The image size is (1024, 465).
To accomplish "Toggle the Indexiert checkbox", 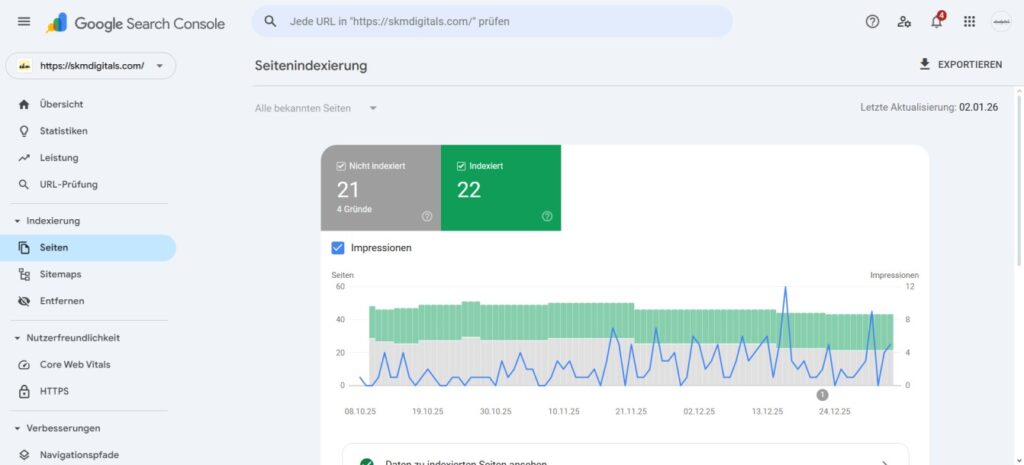I will pos(461,167).
